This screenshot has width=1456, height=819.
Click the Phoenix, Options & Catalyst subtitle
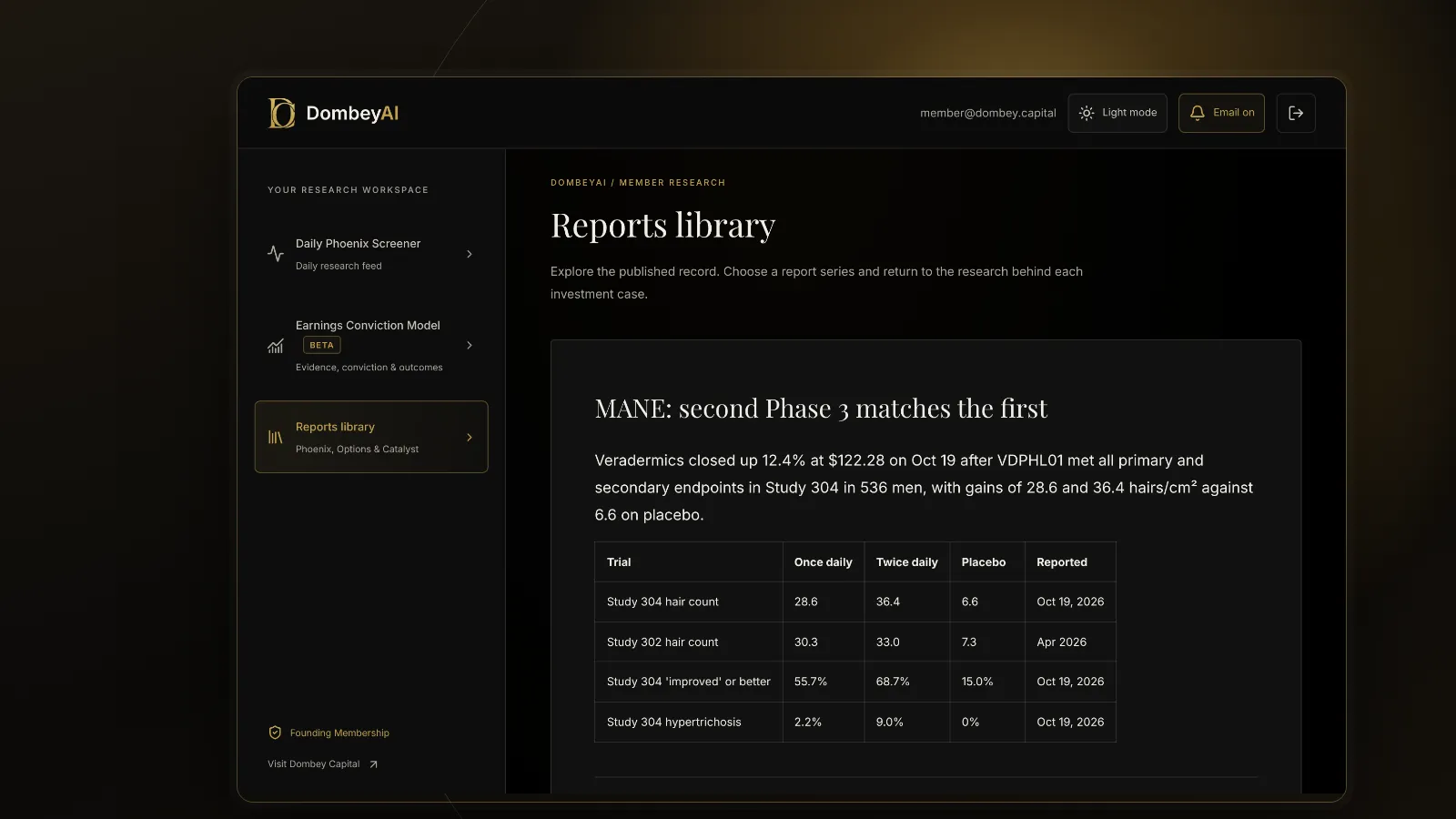pyautogui.click(x=357, y=450)
